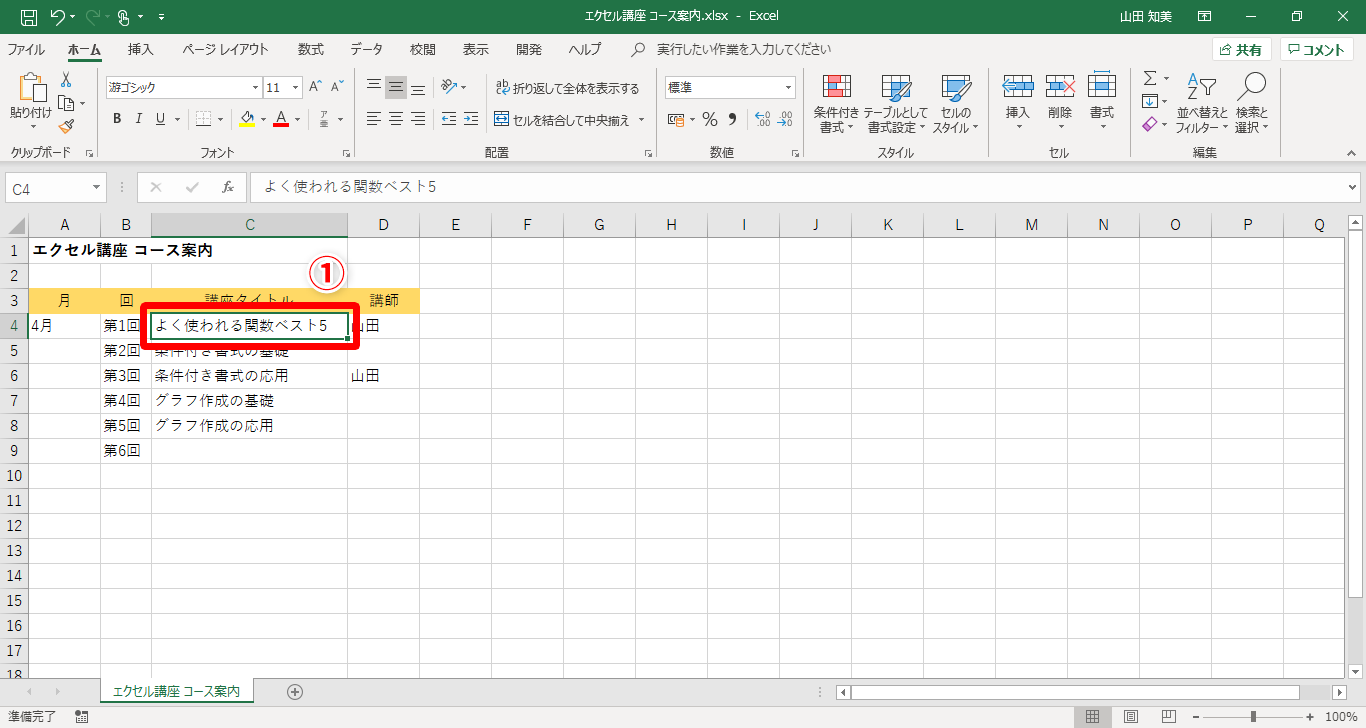Increase the font size
Image resolution: width=1366 pixels, height=728 pixels.
pos(315,87)
